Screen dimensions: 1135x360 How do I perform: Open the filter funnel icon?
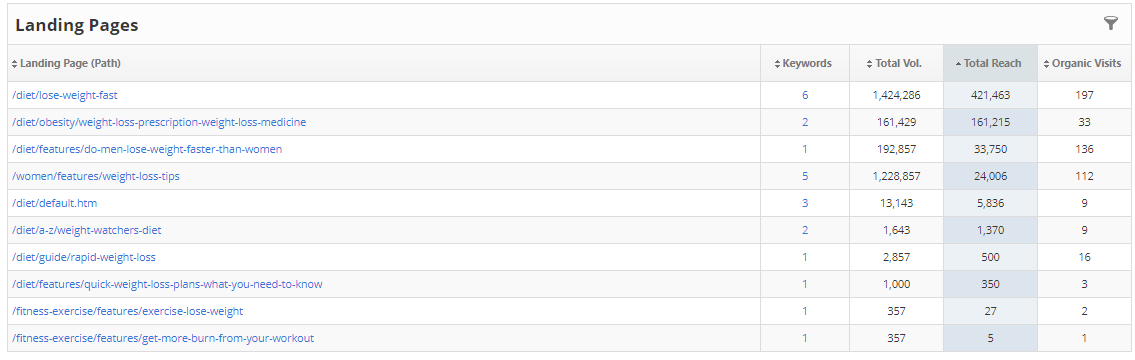[x=1110, y=23]
